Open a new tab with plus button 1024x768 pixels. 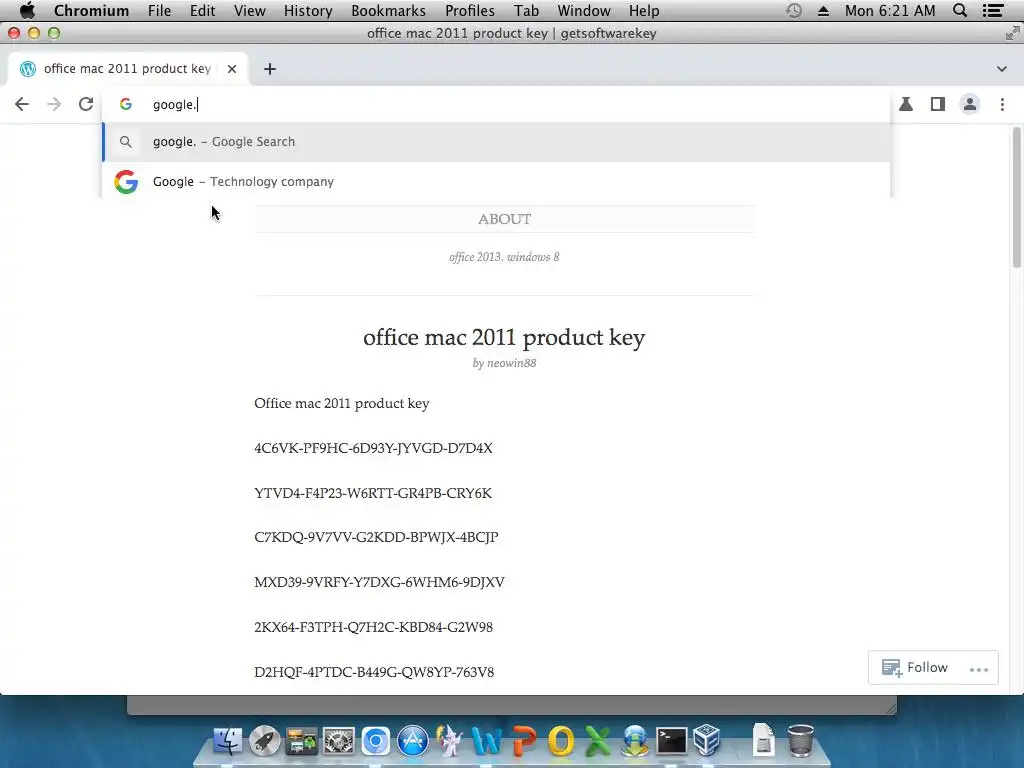coord(270,69)
